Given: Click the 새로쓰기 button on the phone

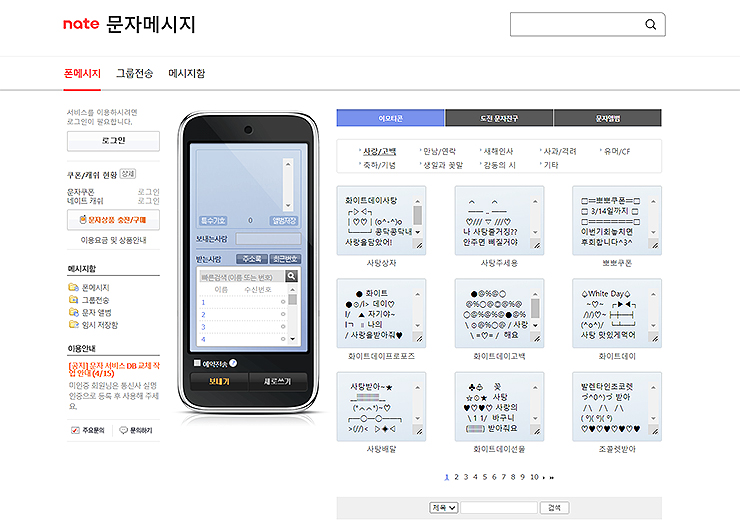Looking at the screenshot, I should [x=278, y=381].
